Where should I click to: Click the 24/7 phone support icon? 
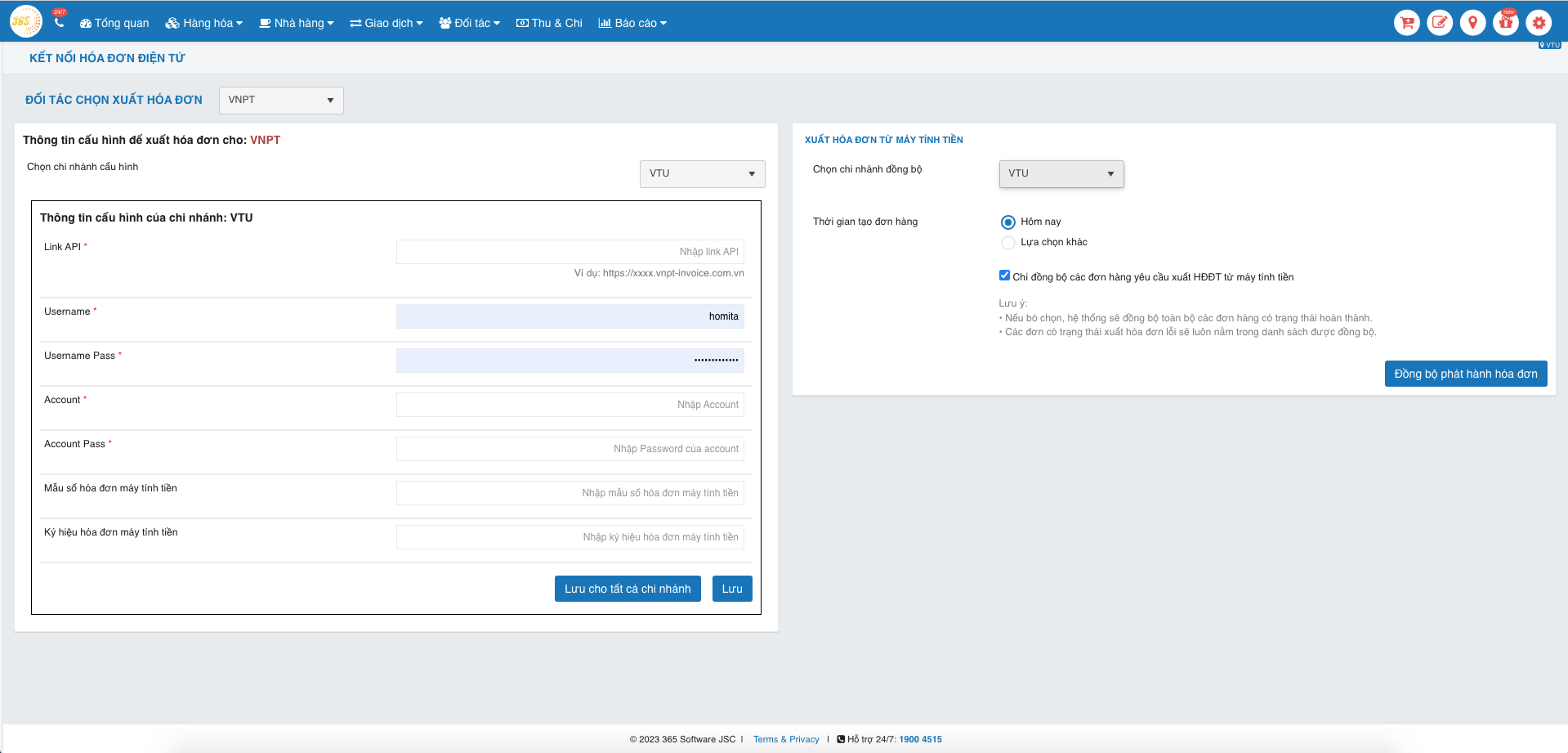tap(59, 19)
